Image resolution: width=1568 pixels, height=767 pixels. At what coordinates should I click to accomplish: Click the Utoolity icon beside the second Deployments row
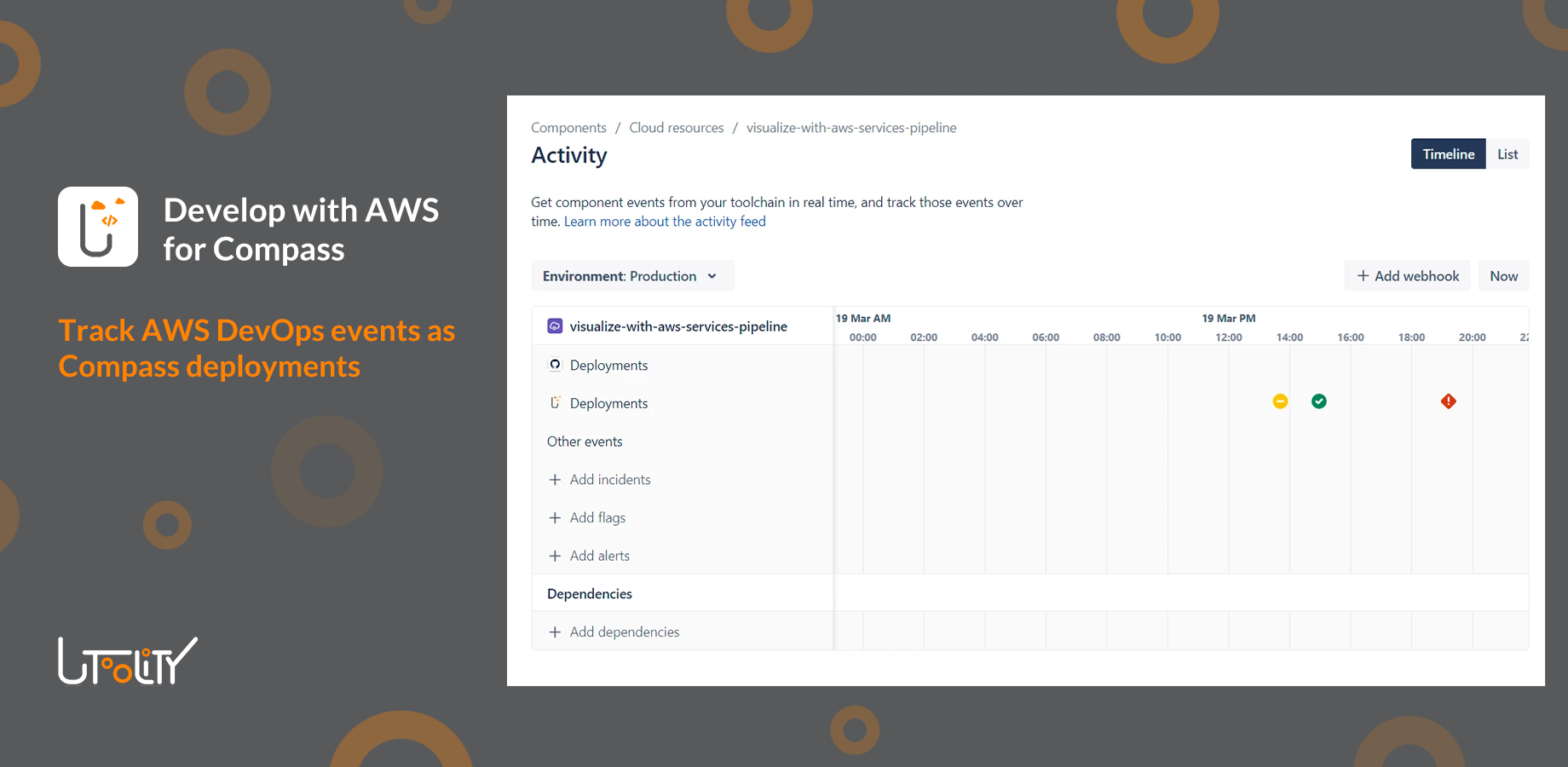pos(555,402)
